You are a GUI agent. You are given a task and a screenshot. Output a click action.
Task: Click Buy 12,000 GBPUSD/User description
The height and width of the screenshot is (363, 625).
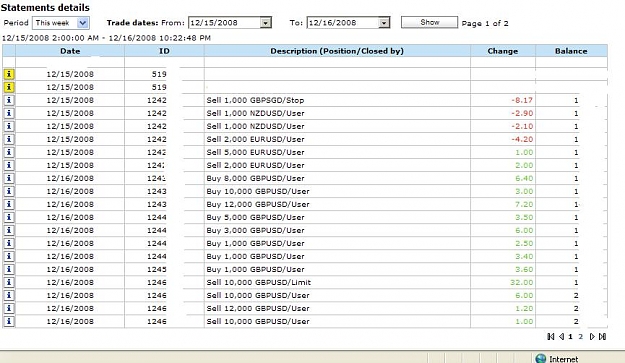258,204
